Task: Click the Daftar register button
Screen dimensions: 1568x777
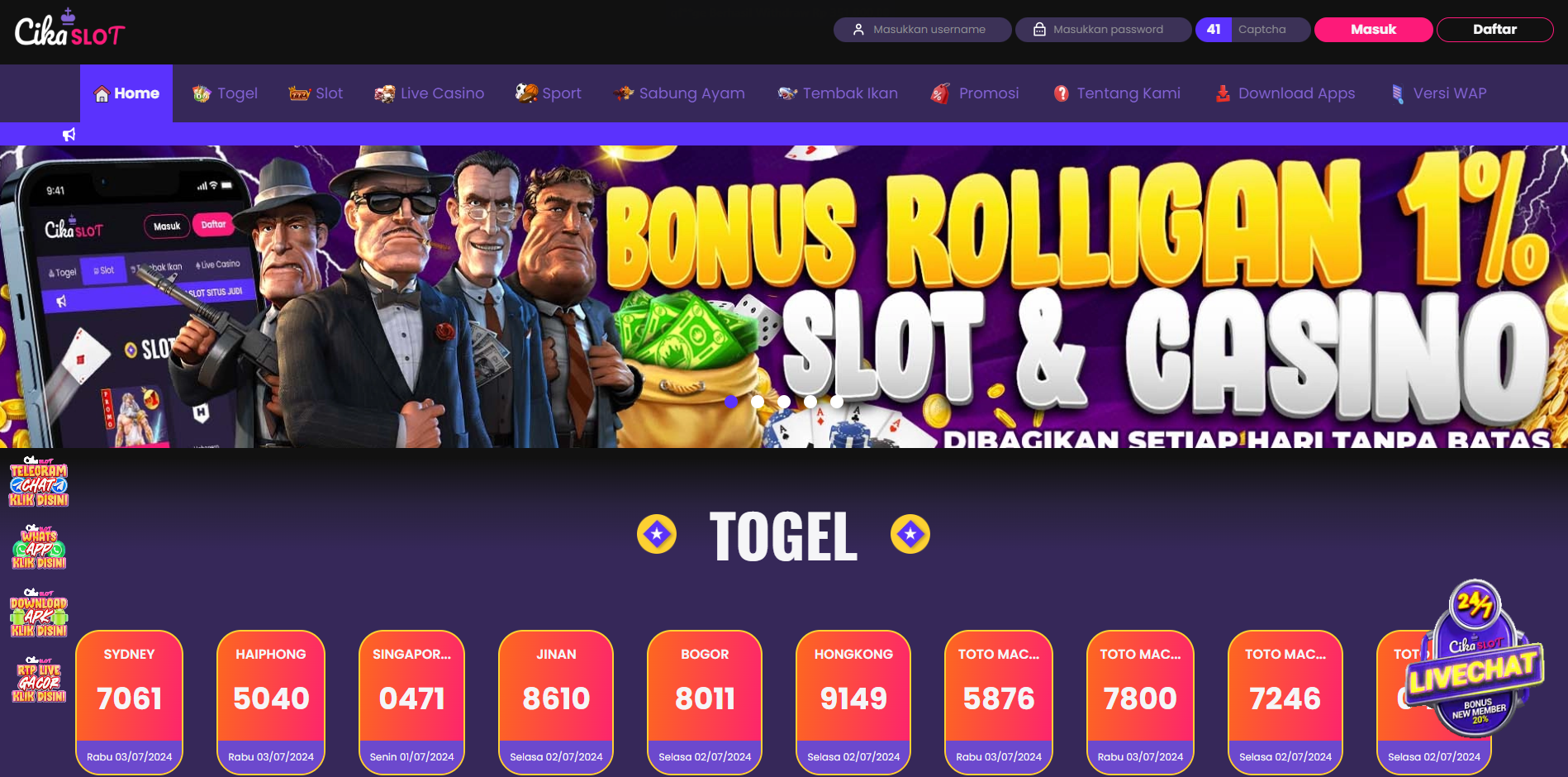Action: [x=1494, y=30]
